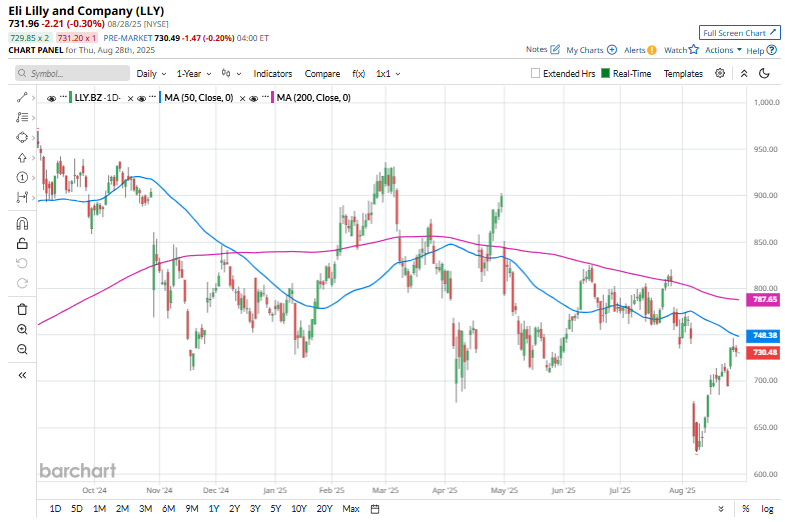Open the 1-Year period dropdown
The width and height of the screenshot is (785, 522).
click(194, 74)
